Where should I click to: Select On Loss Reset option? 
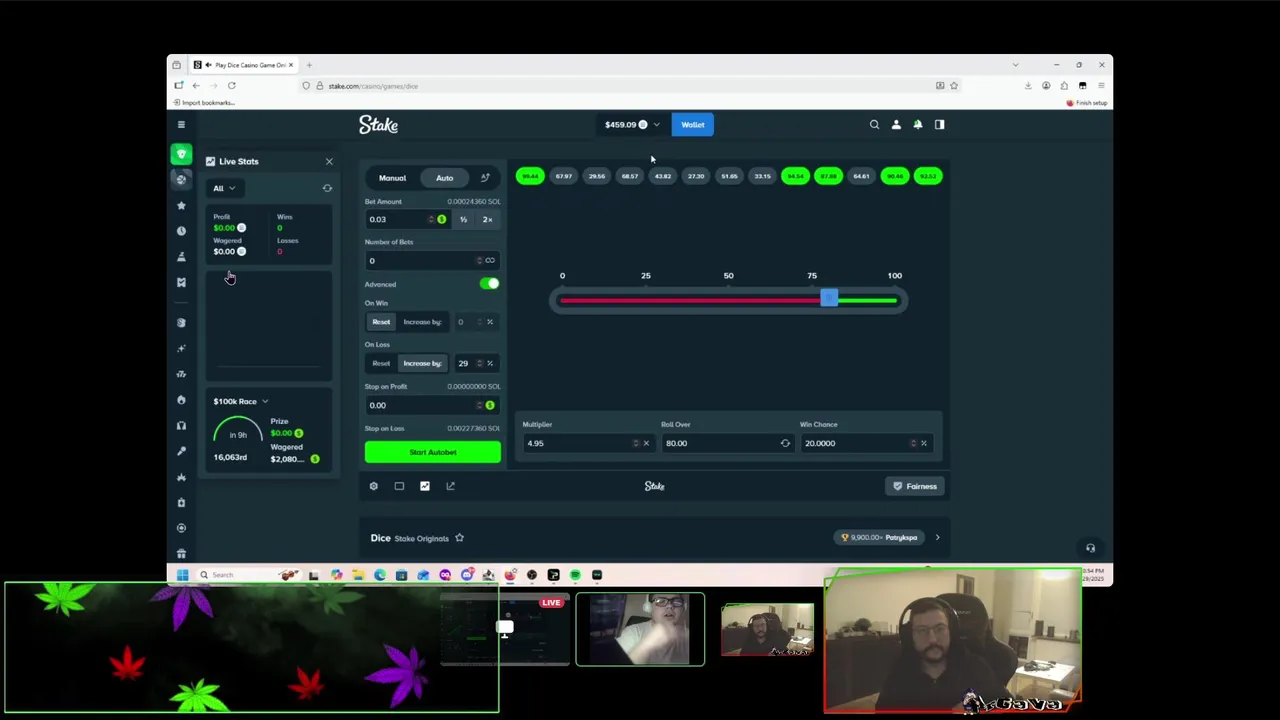pyautogui.click(x=381, y=363)
